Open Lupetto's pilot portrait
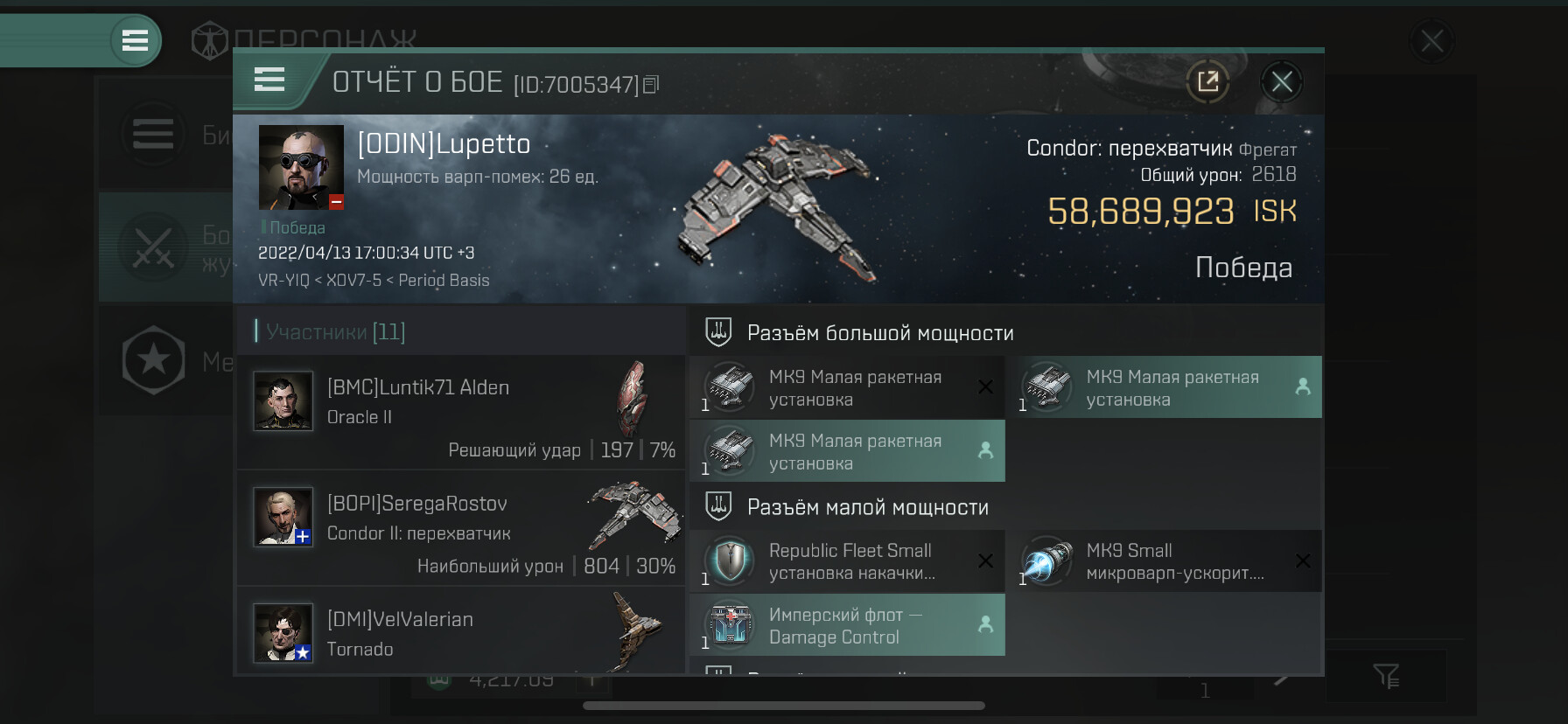Screen dimensions: 1568x724 (301, 167)
